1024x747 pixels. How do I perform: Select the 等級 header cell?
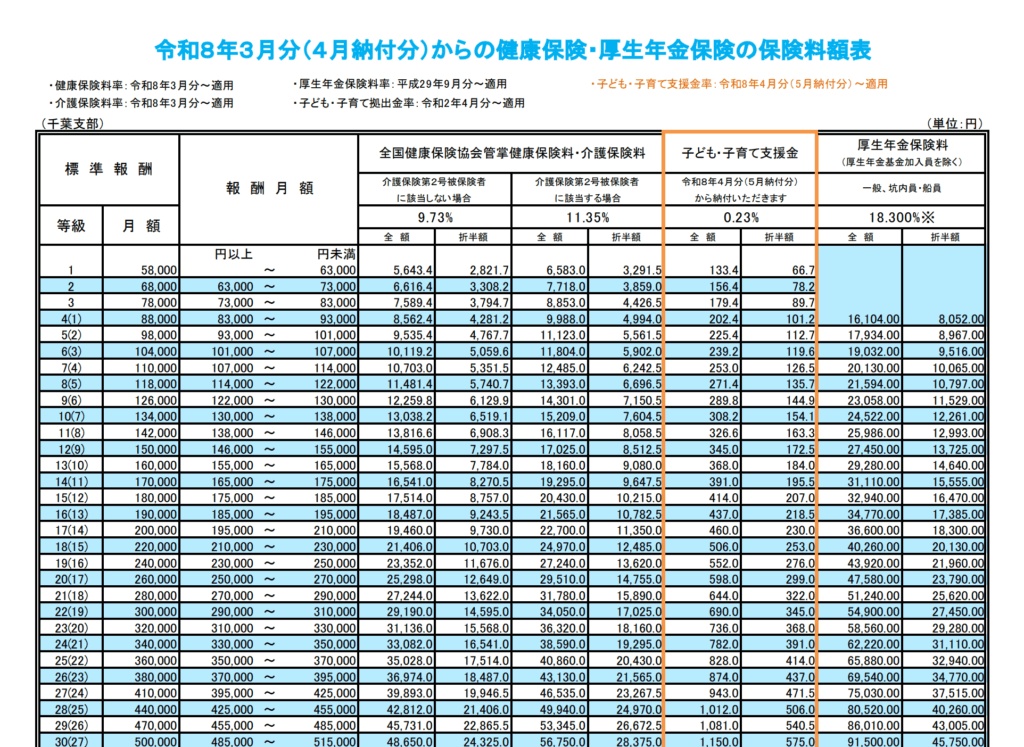click(70, 226)
